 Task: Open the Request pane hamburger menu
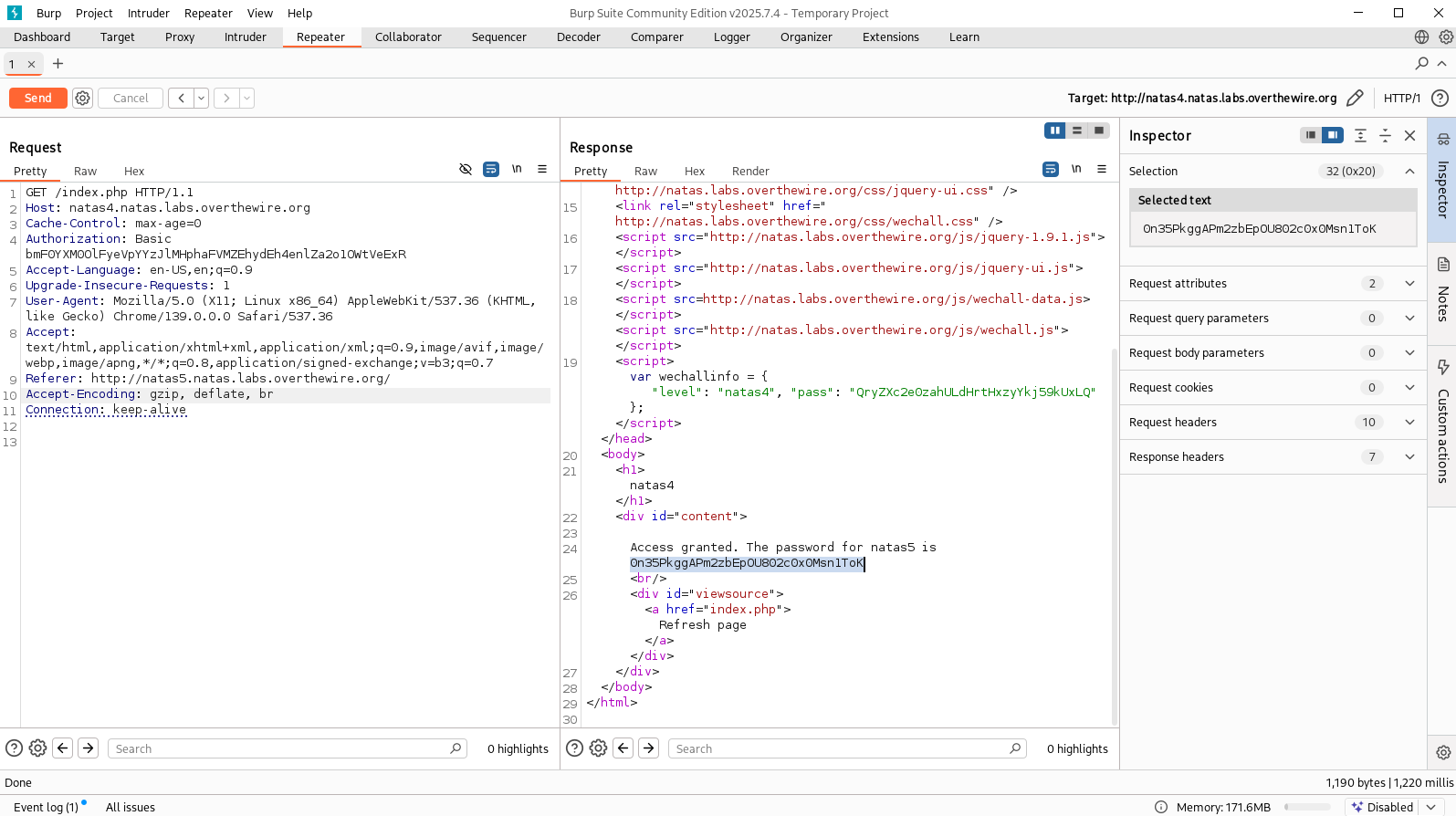[x=542, y=169]
